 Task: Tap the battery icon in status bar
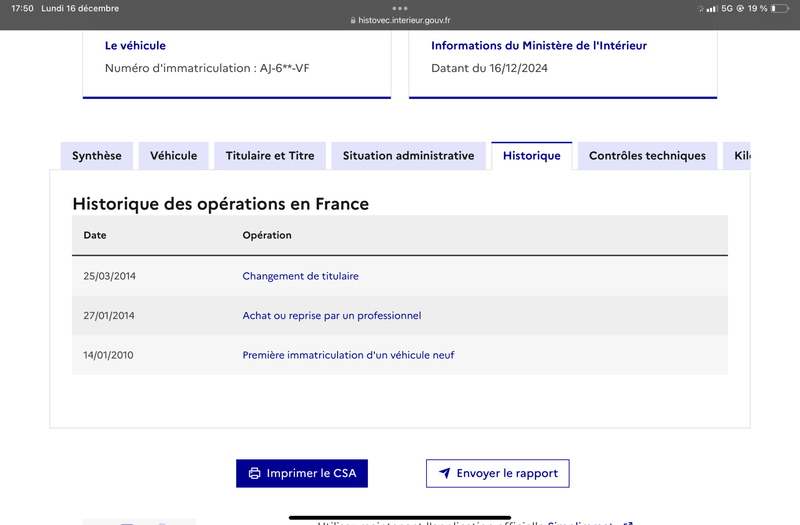pyautogui.click(x=780, y=8)
